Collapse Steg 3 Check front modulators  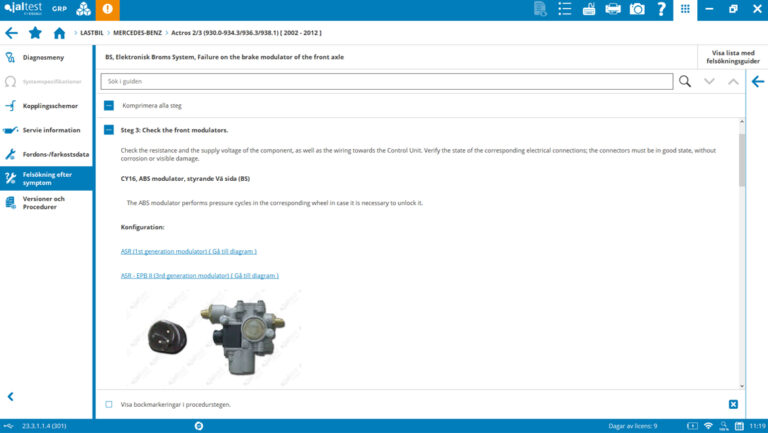coord(109,130)
